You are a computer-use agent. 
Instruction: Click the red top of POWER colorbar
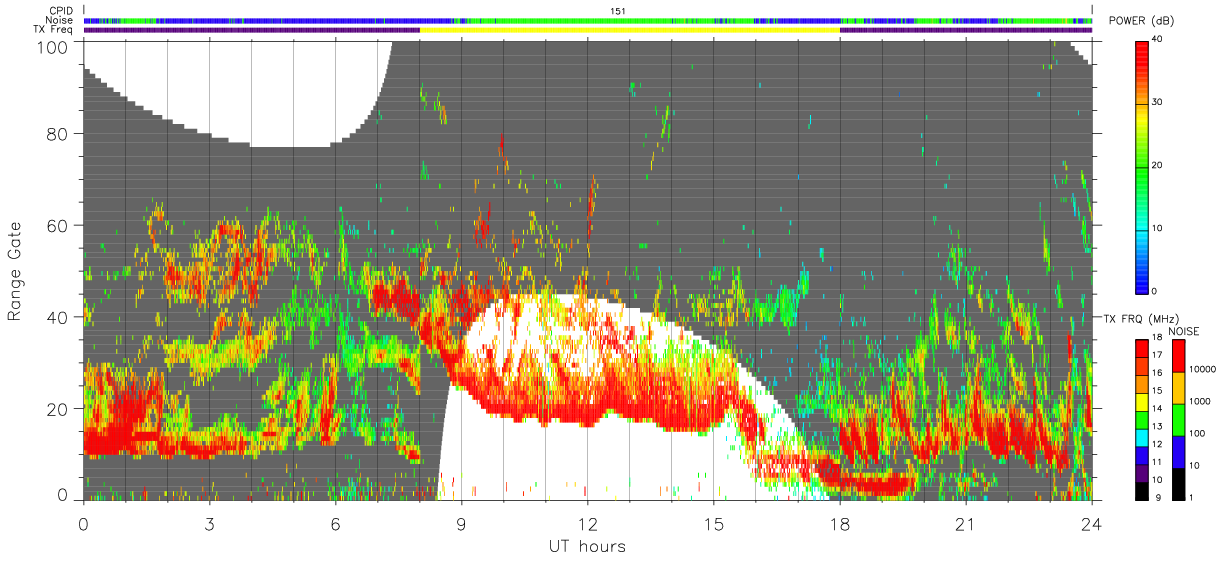tap(1142, 55)
